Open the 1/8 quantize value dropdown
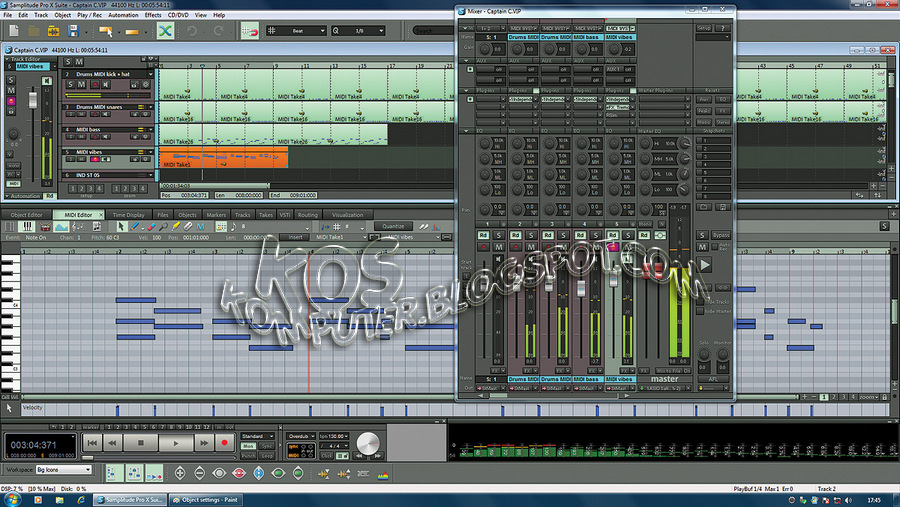The width and height of the screenshot is (900, 507). pos(359,31)
